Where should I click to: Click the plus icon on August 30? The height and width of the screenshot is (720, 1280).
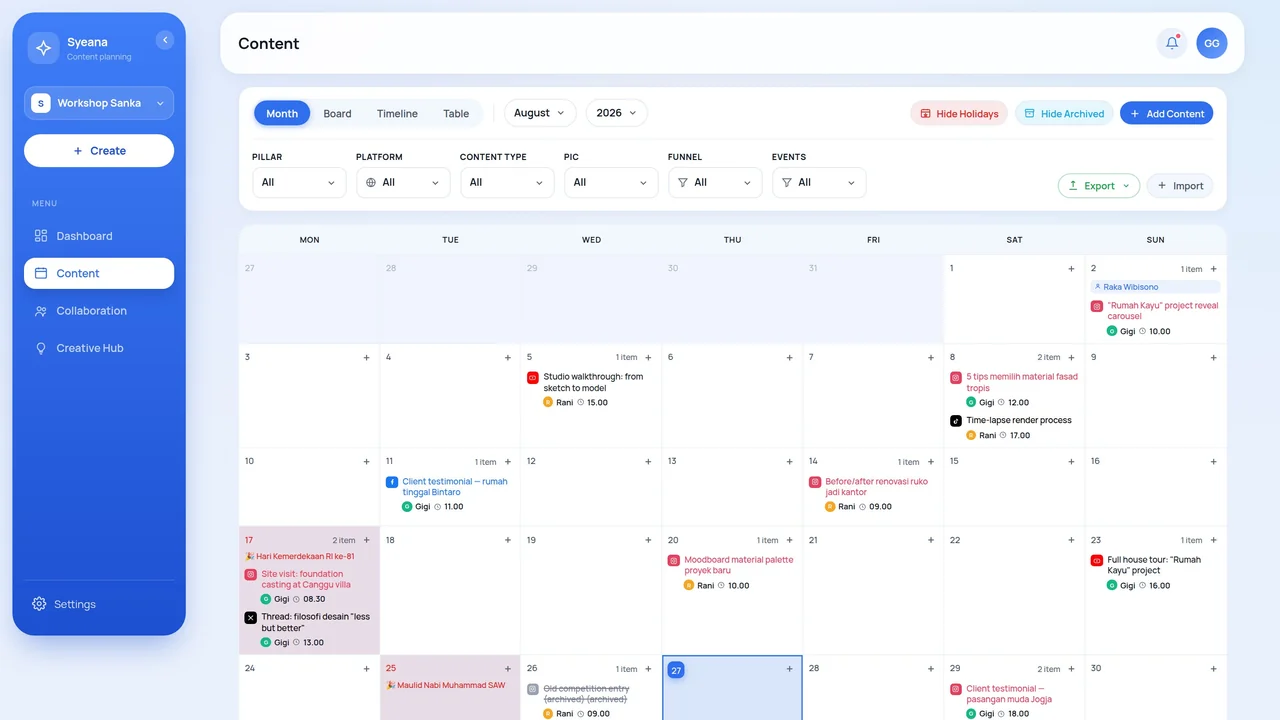pyautogui.click(x=1213, y=668)
